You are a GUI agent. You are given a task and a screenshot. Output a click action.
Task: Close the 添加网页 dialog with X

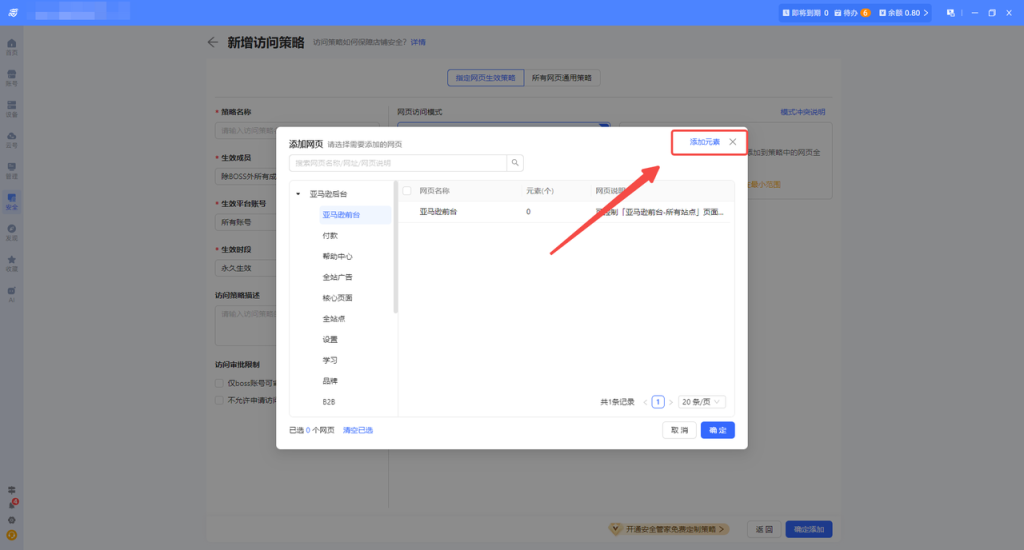tap(732, 142)
